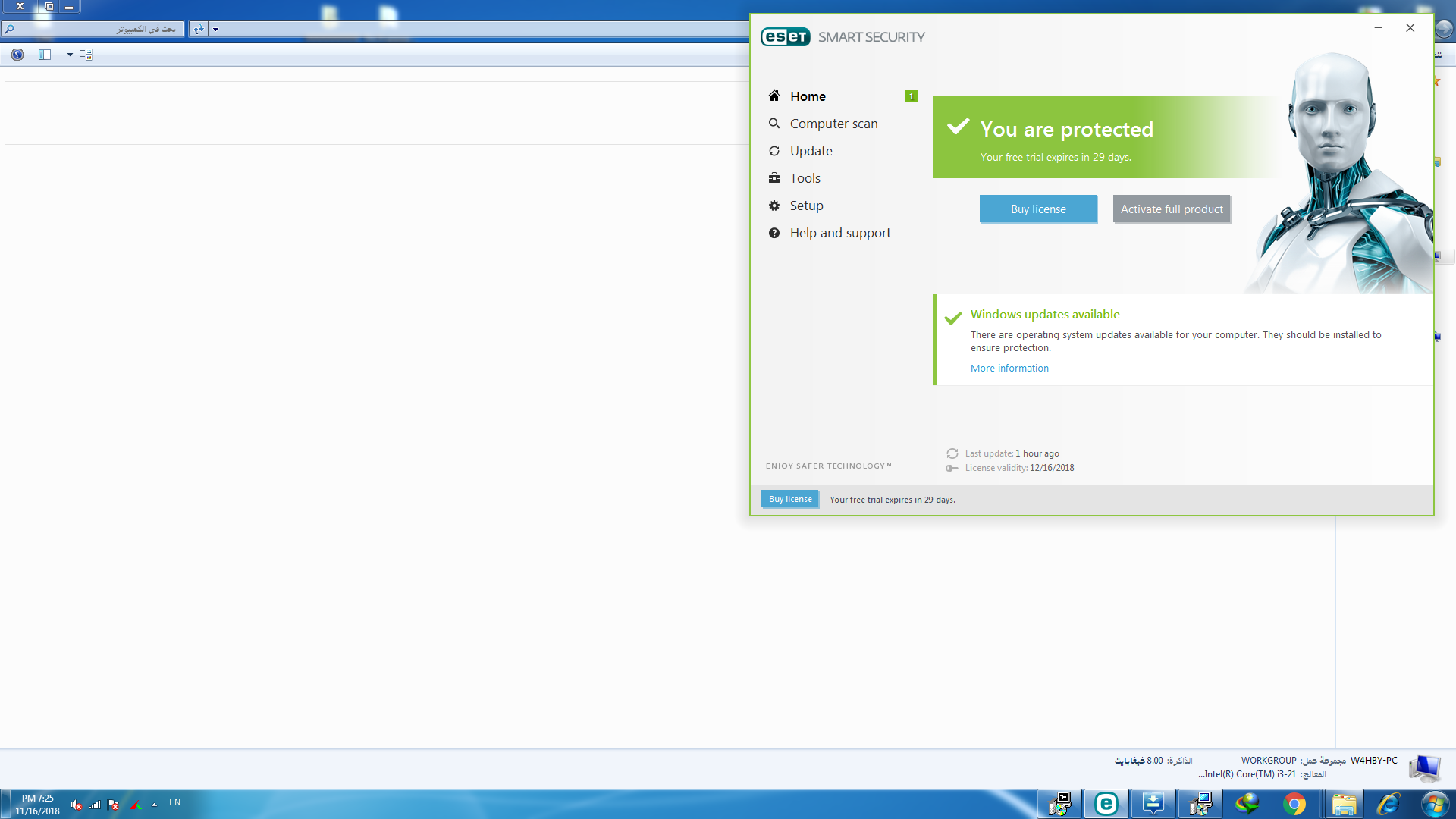Click the Home notification badge showing 1

tap(912, 96)
